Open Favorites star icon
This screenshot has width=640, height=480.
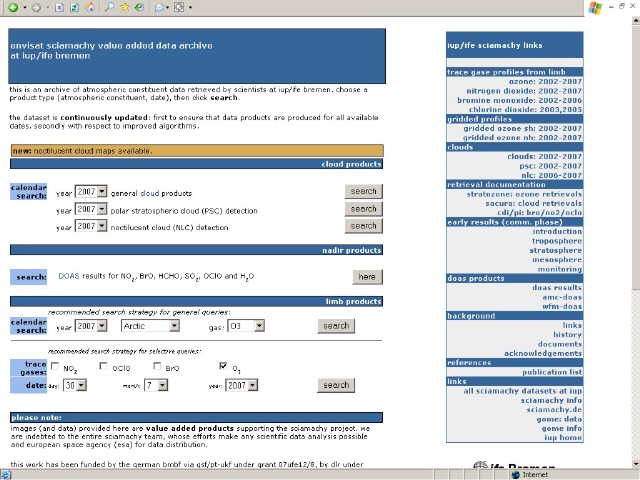(124, 7)
